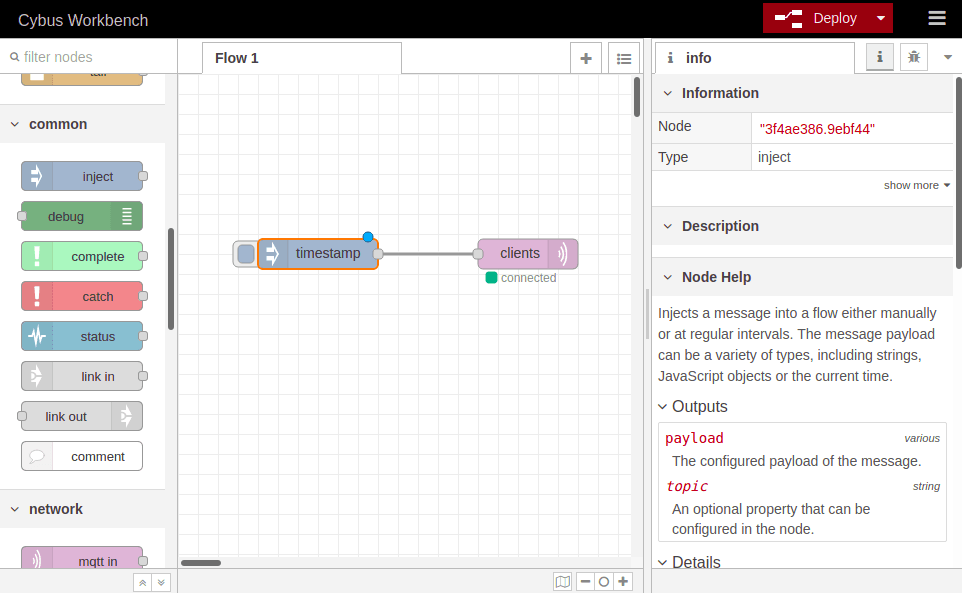The width and height of the screenshot is (962, 593).
Task: Click the show more link
Action: (x=916, y=185)
